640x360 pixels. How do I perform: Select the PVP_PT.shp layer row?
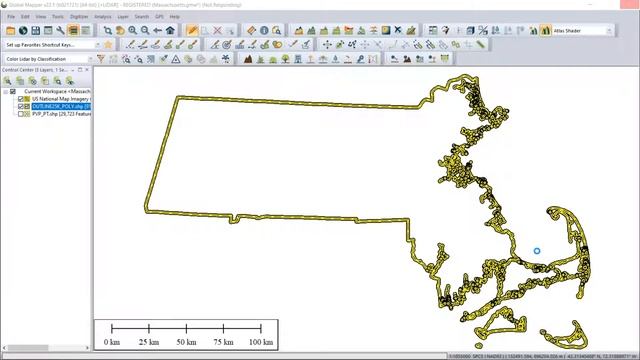pos(61,114)
